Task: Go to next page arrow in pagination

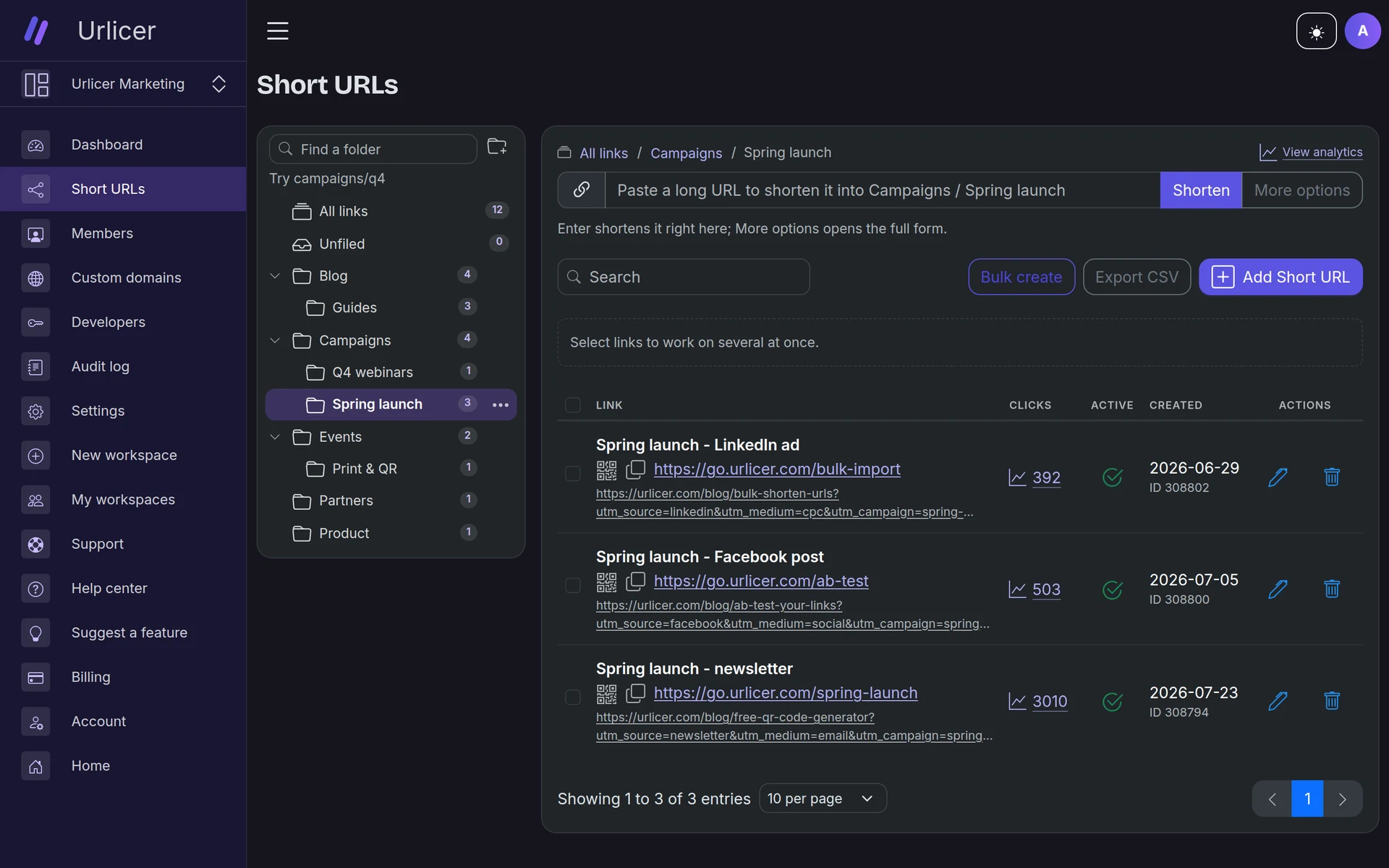Action: pyautogui.click(x=1343, y=799)
